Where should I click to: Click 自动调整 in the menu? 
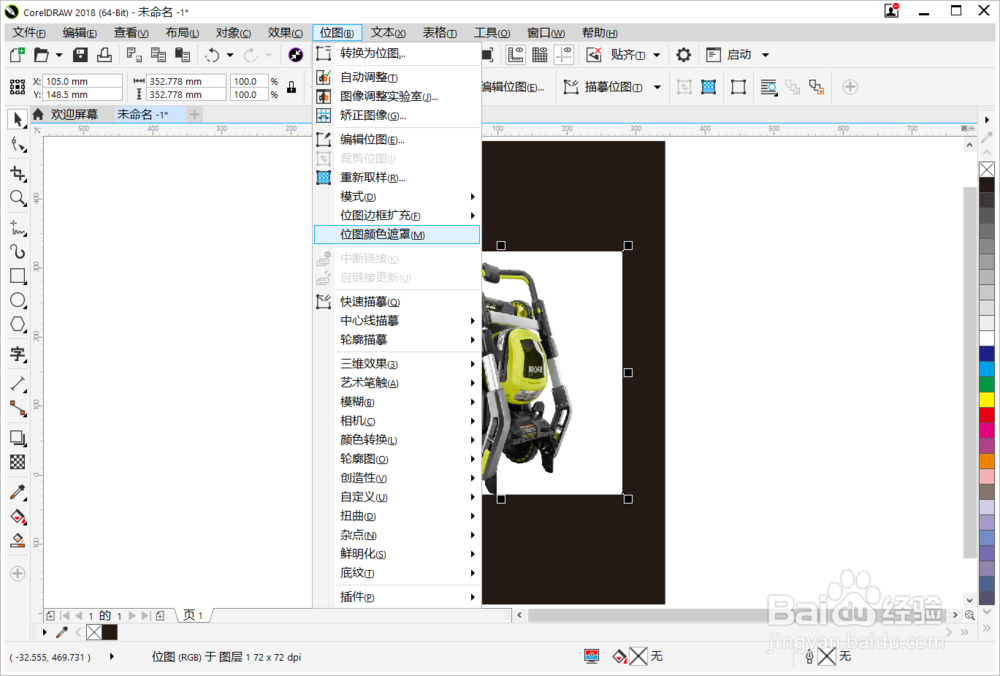(397, 77)
